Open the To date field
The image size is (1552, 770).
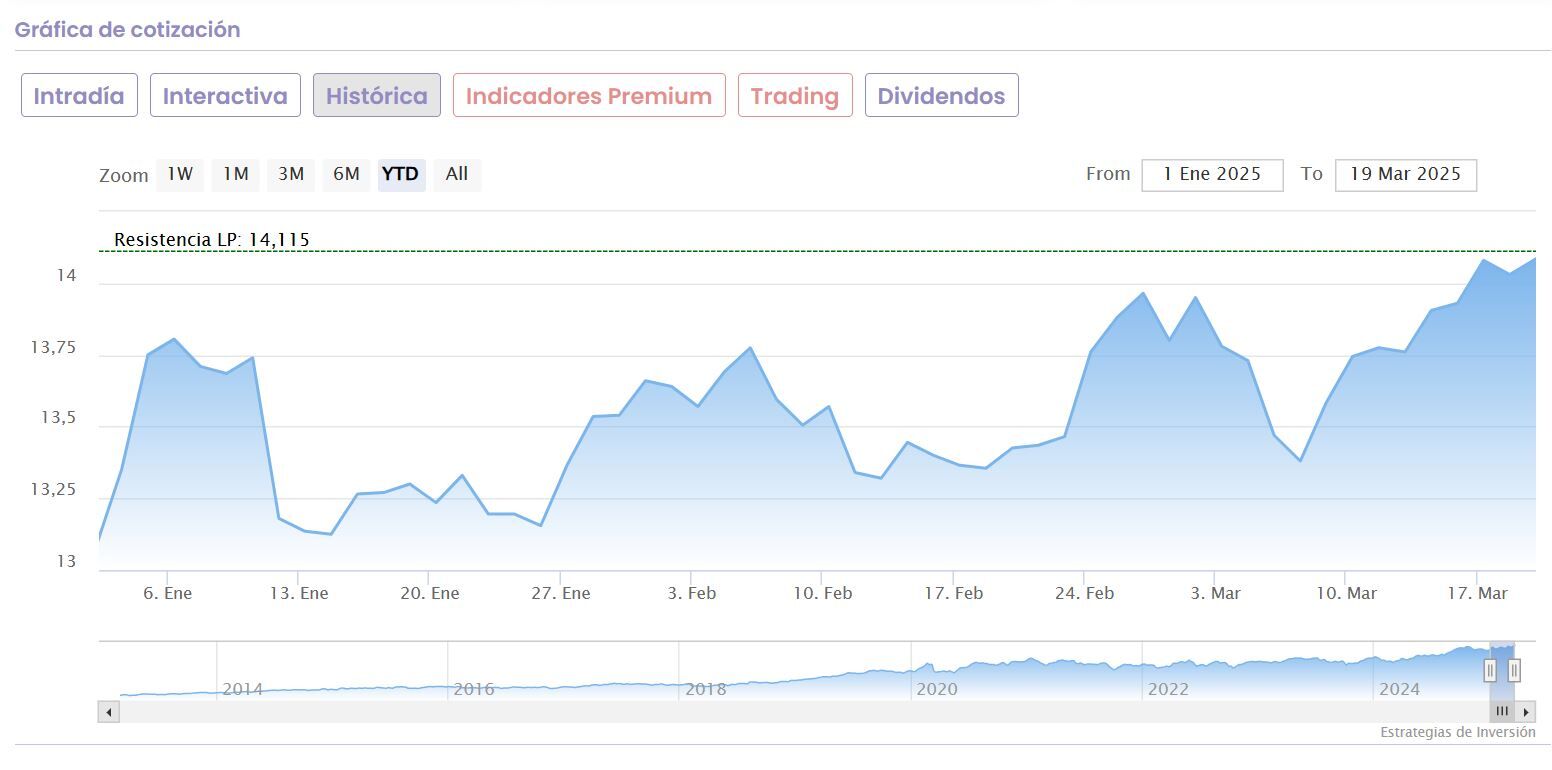[x=1405, y=175]
